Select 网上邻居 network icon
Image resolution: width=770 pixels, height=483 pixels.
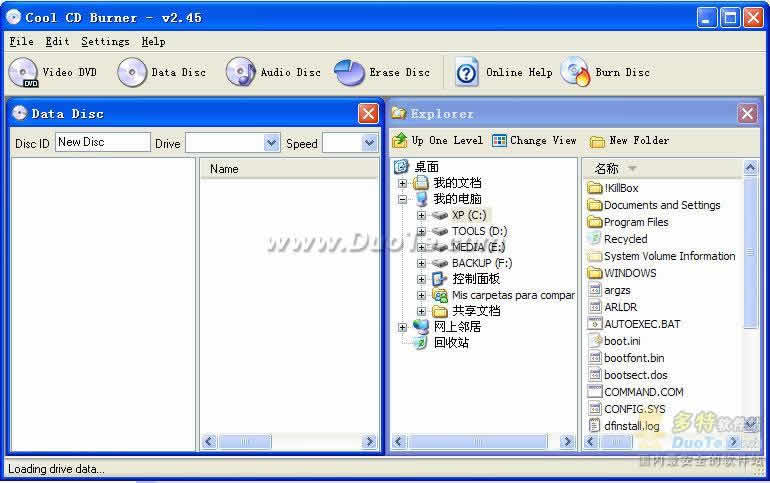[x=421, y=326]
